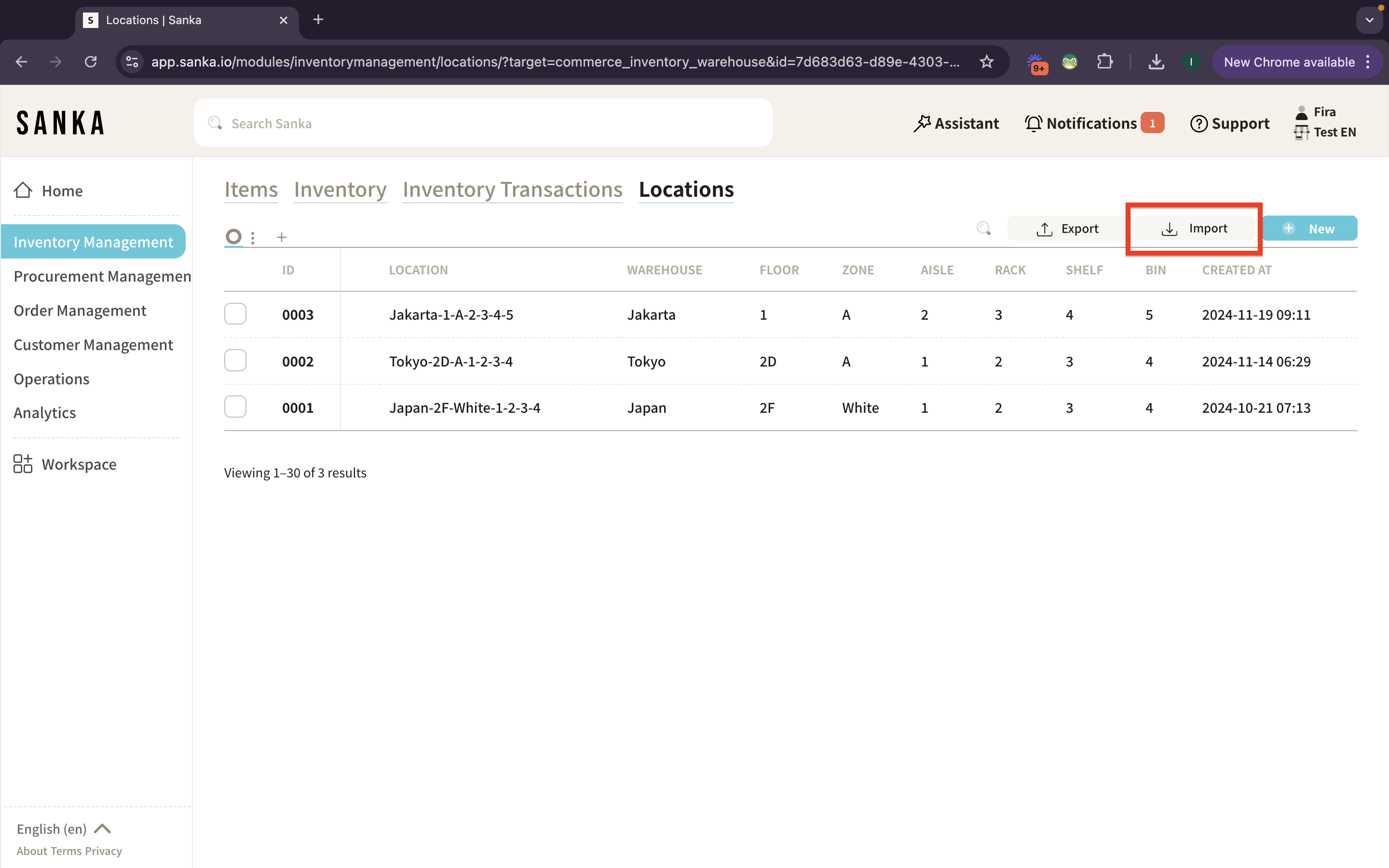
Task: Open the three-dot view options menu
Action: (x=253, y=237)
